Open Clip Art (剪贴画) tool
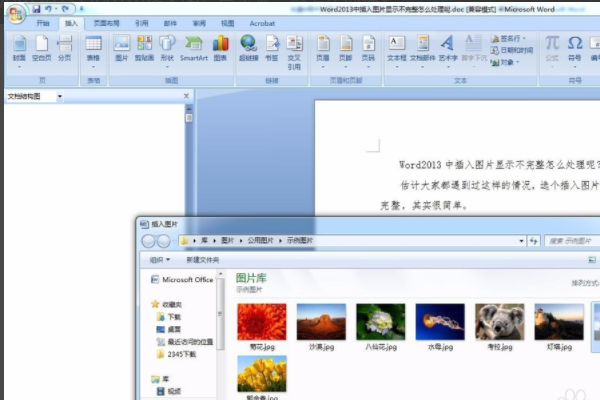 coord(144,48)
